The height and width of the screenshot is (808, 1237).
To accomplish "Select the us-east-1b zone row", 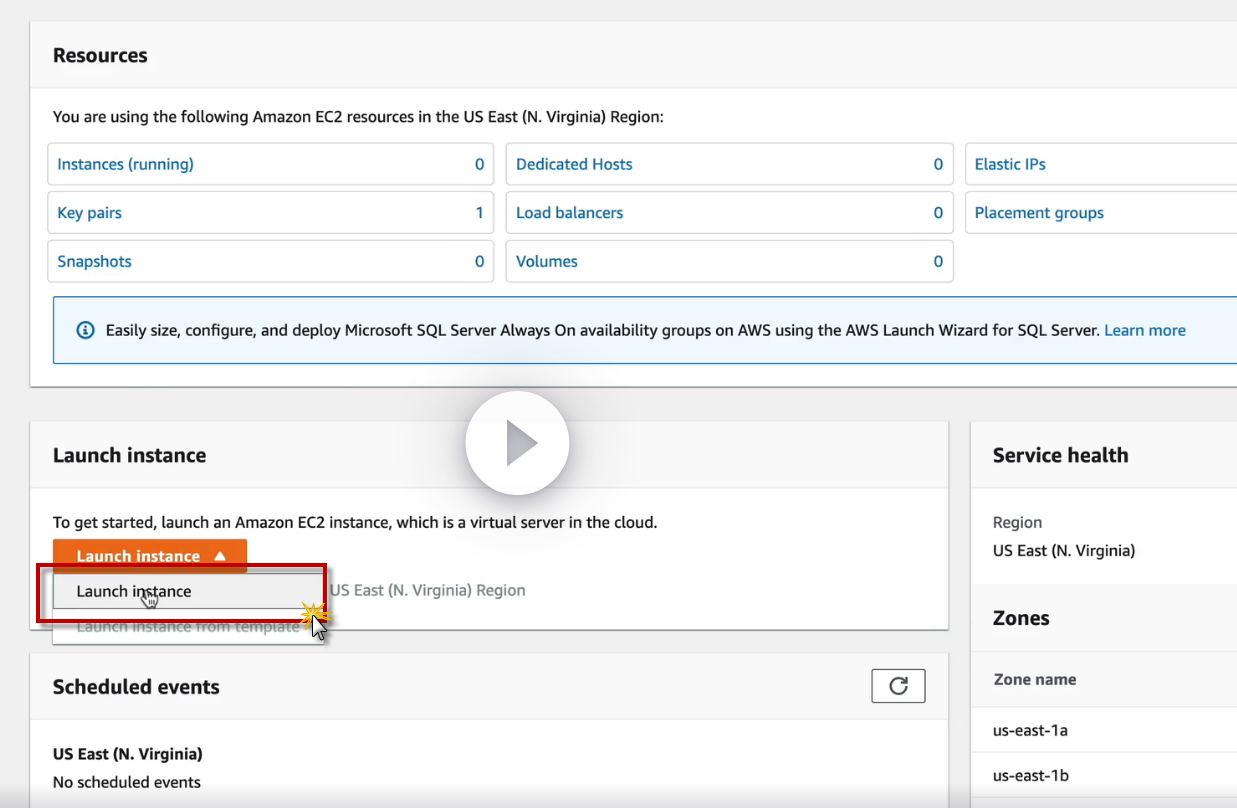I will pyautogui.click(x=1030, y=775).
